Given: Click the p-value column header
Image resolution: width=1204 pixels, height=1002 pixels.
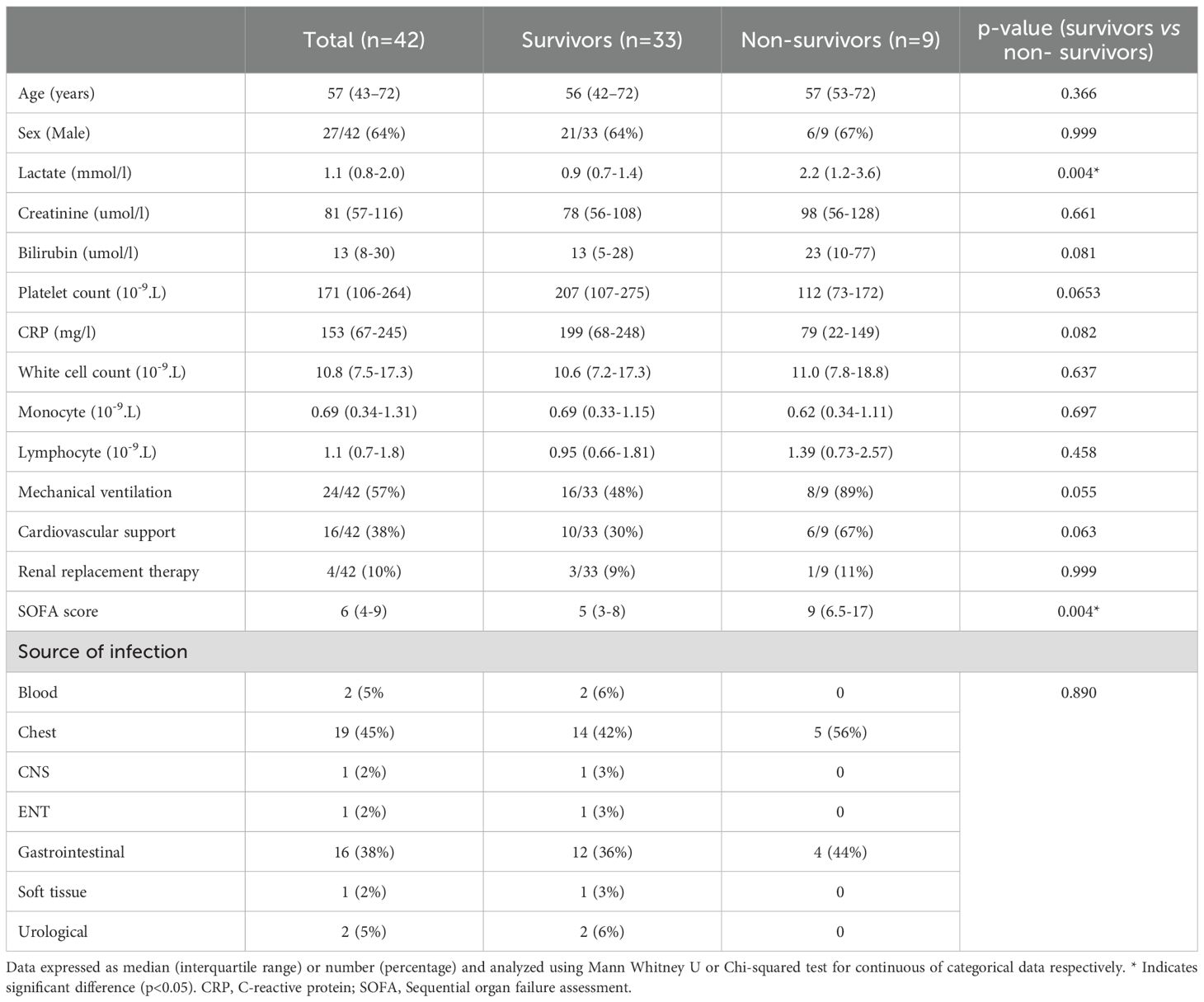Looking at the screenshot, I should [x=1079, y=40].
